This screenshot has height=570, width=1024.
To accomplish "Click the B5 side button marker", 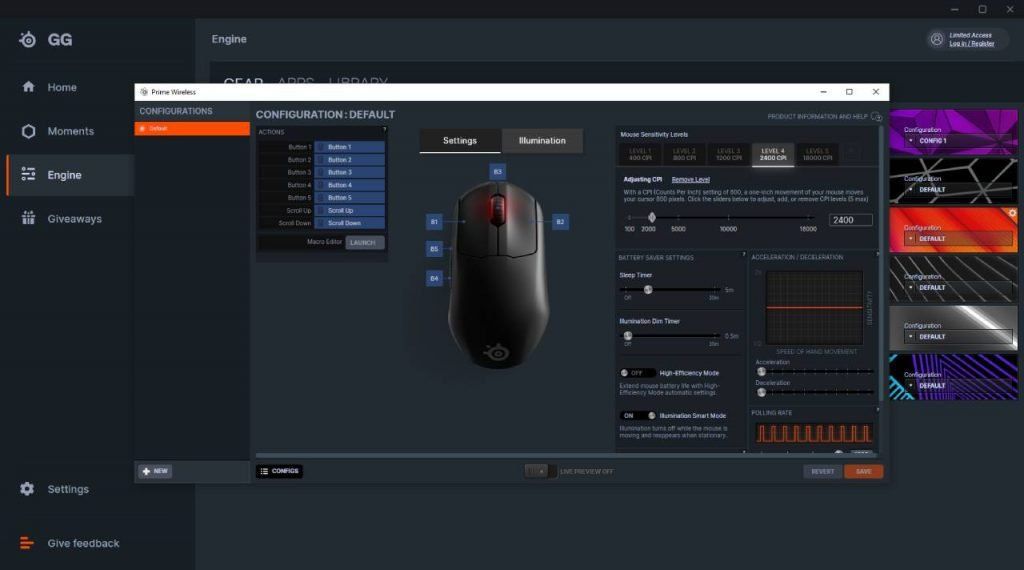I will (x=434, y=249).
